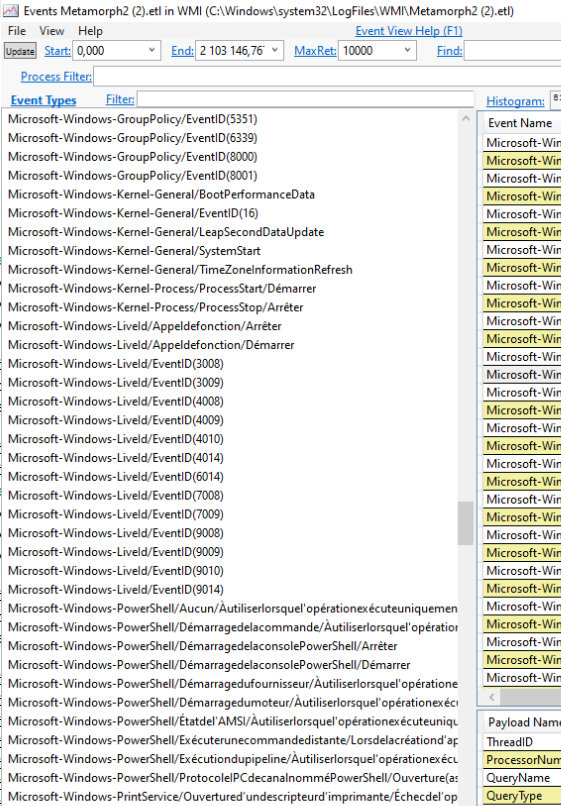Click the End link label
The image size is (561, 806).
click(183, 51)
